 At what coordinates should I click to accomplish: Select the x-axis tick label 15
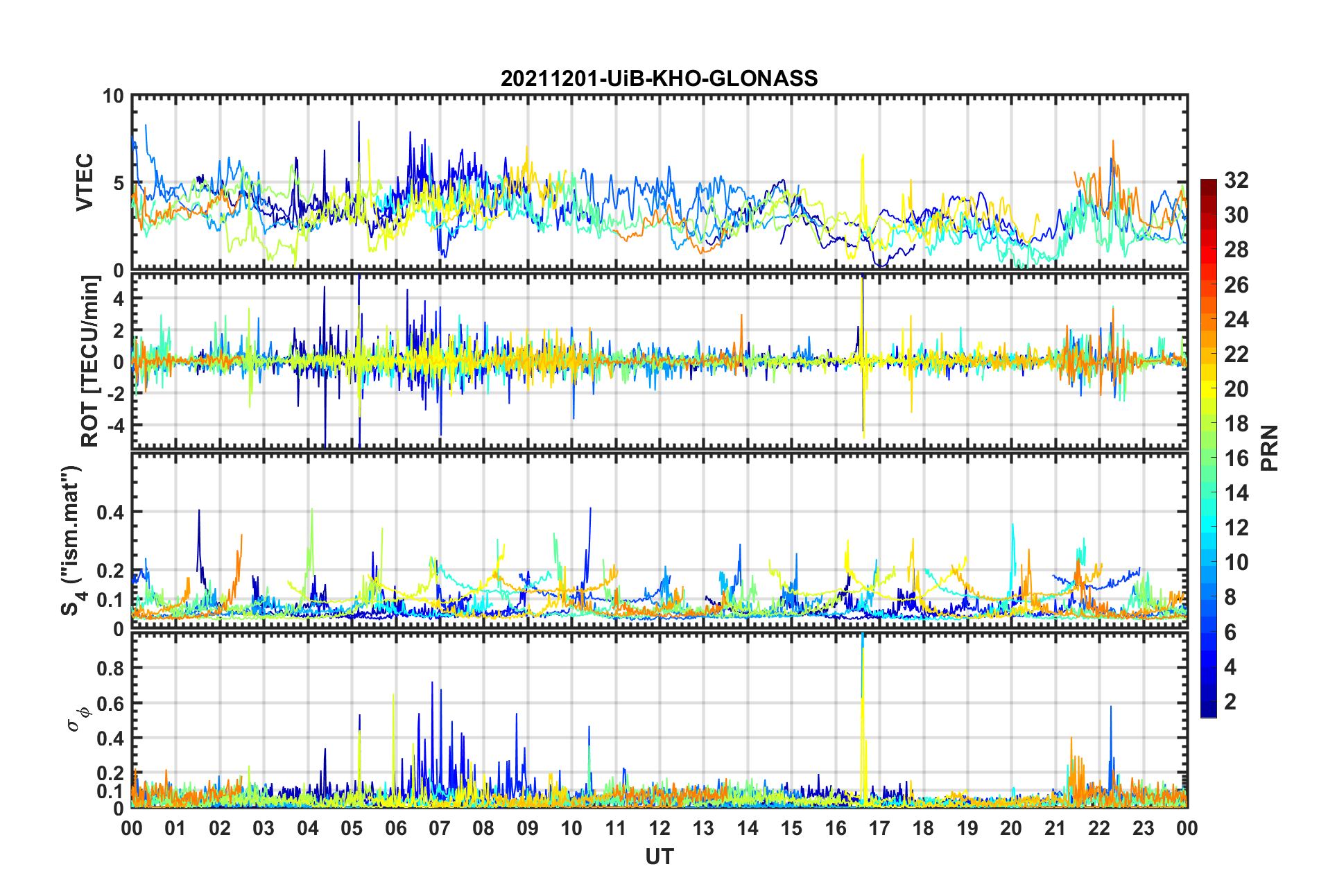pyautogui.click(x=791, y=828)
